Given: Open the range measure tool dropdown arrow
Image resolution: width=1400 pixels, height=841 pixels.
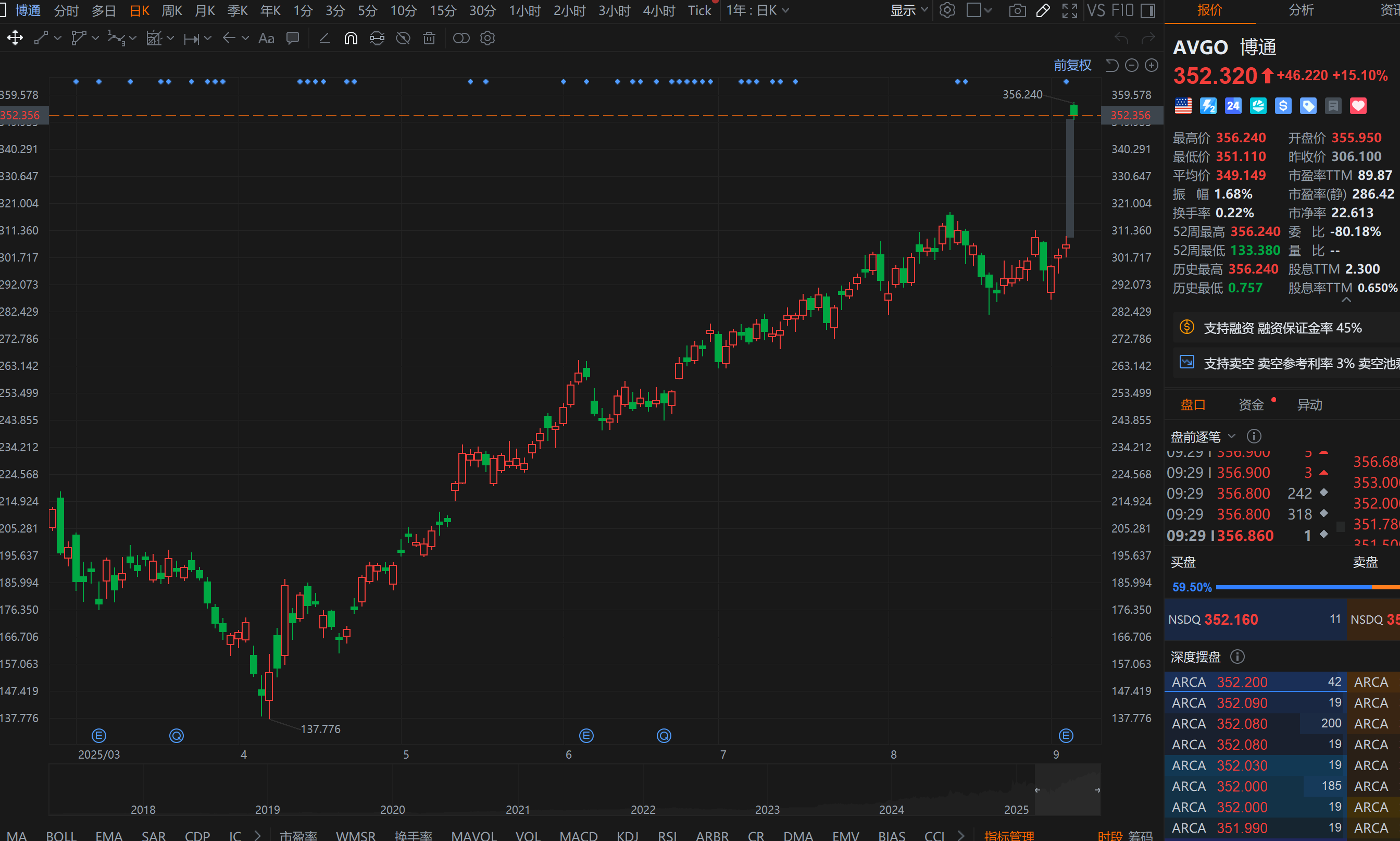Looking at the screenshot, I should pyautogui.click(x=208, y=38).
